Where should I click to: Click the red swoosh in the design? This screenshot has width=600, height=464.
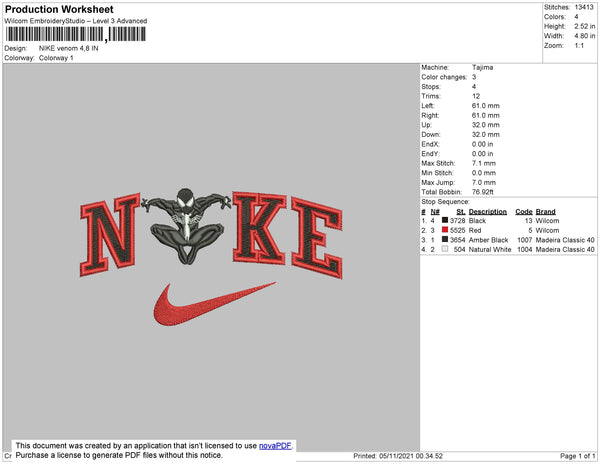[214, 304]
